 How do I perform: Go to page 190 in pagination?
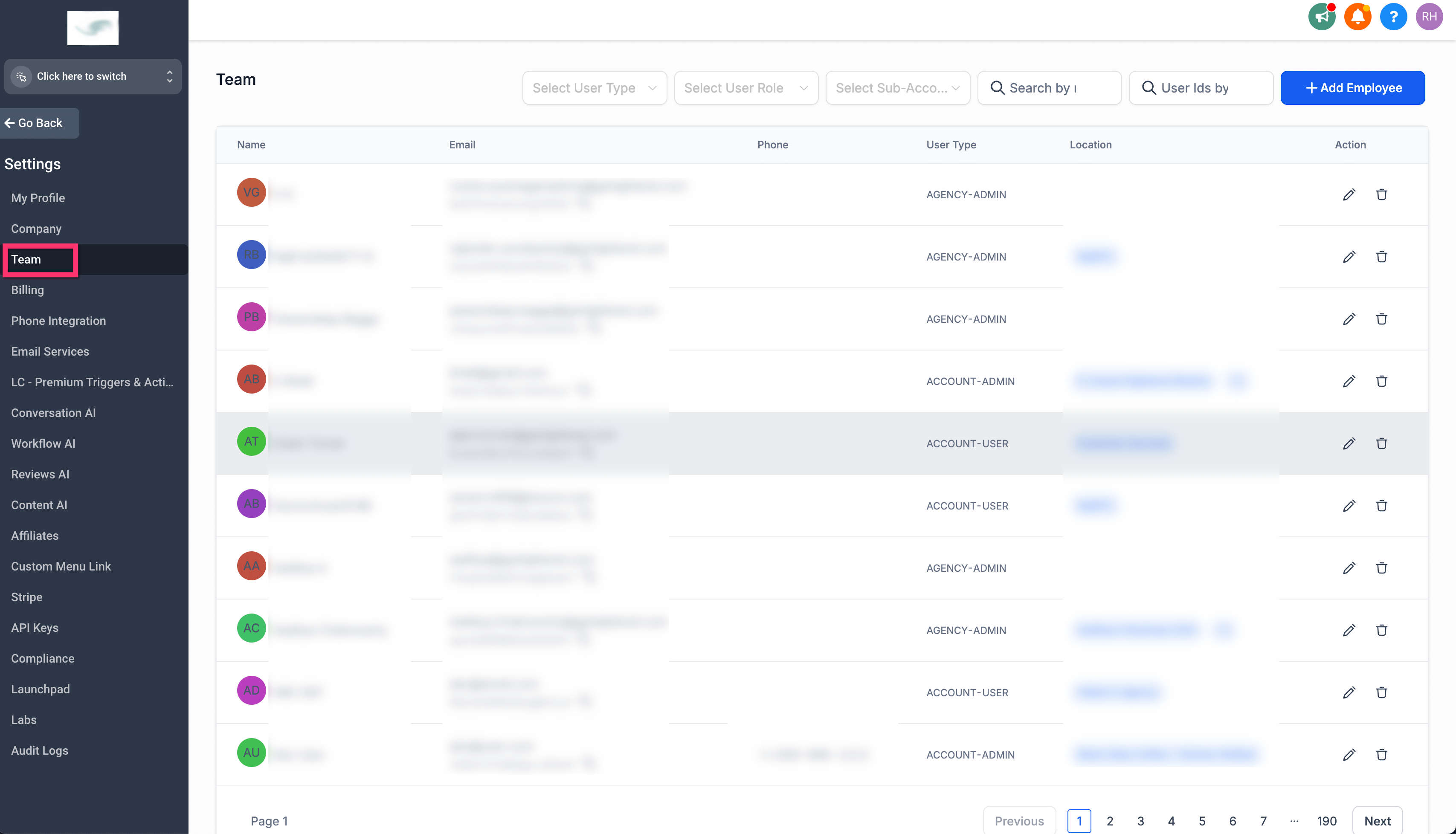pyautogui.click(x=1326, y=821)
